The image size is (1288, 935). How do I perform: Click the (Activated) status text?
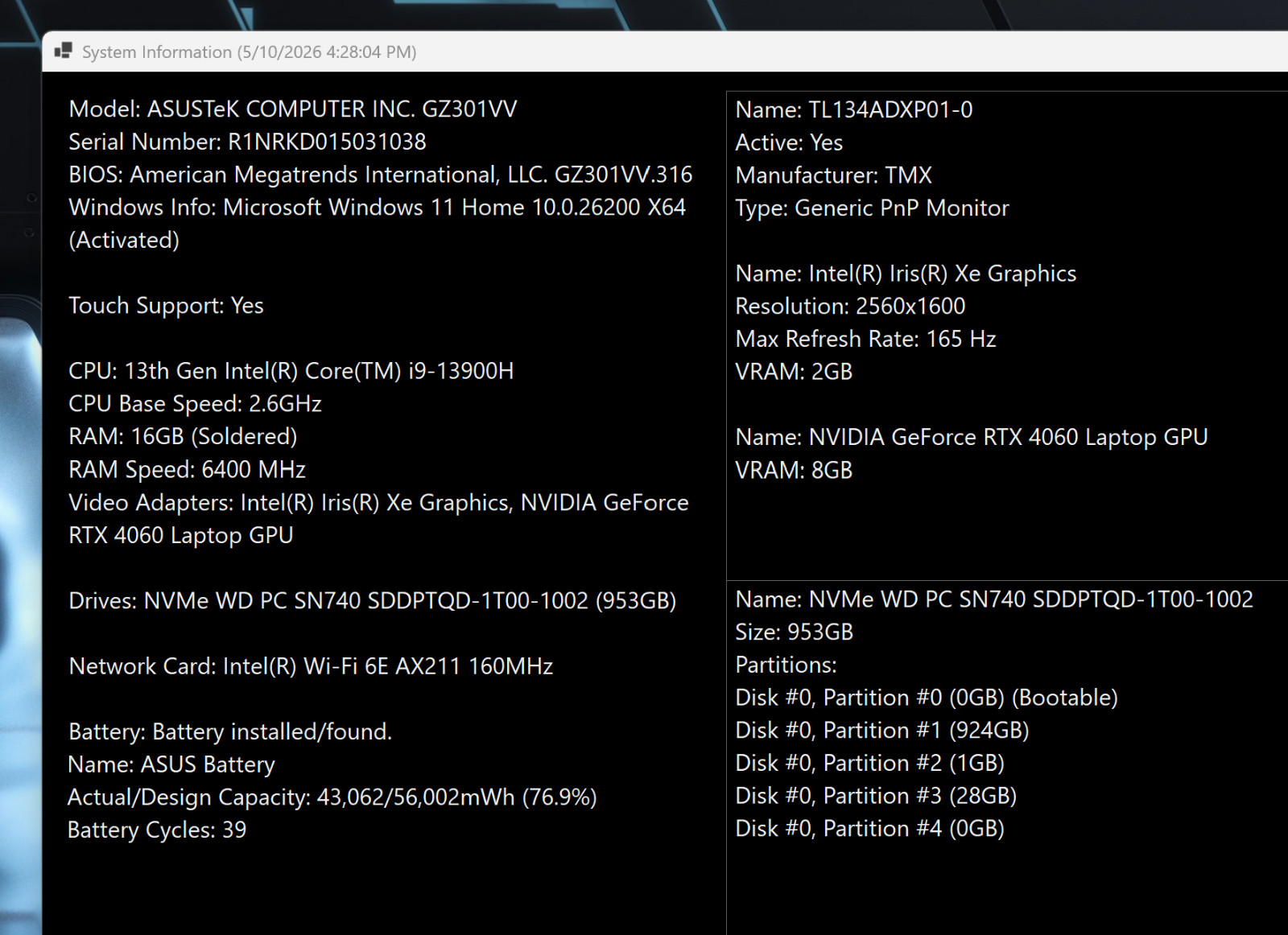point(124,241)
